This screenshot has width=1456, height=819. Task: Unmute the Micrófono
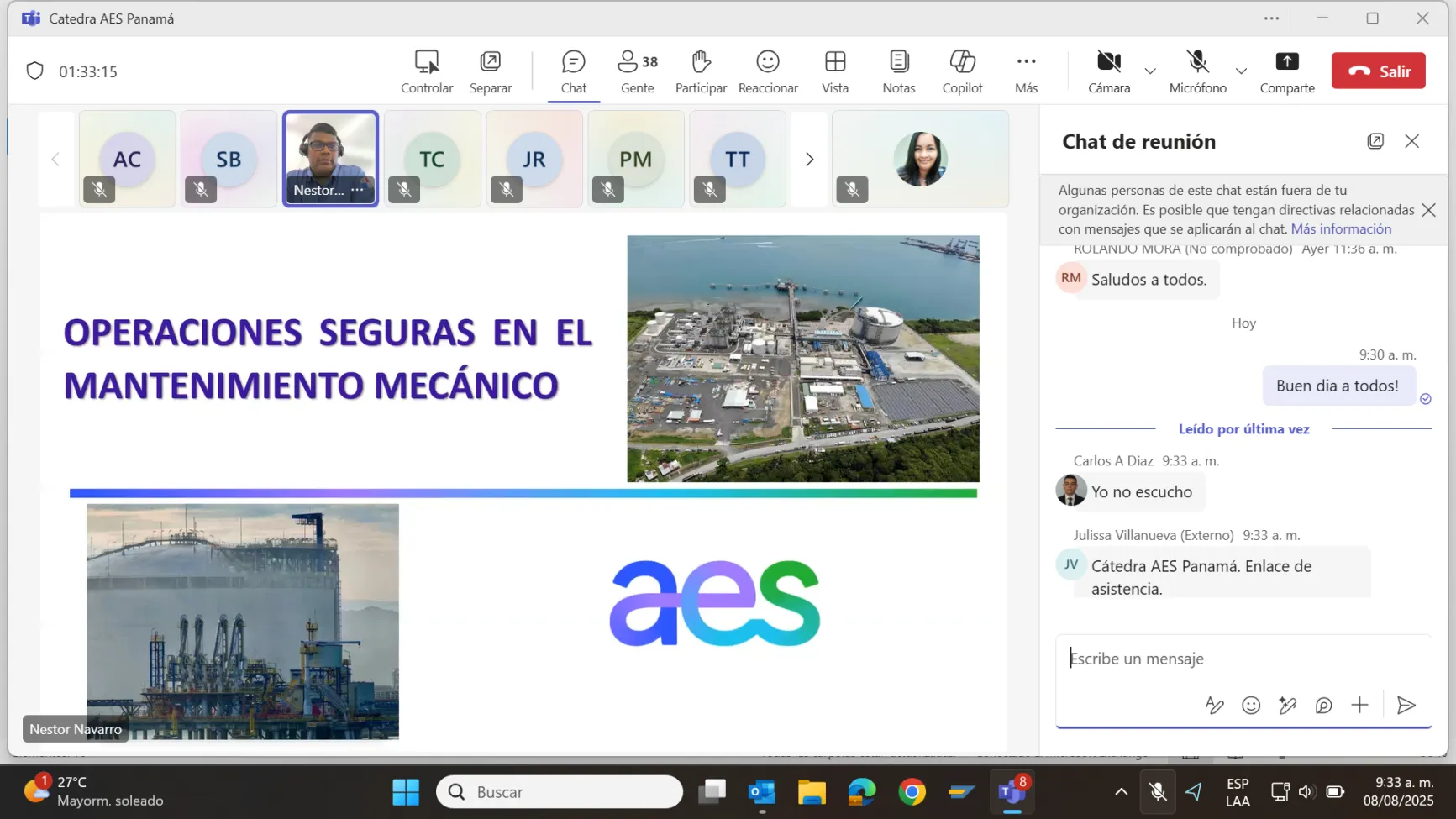(x=1197, y=71)
